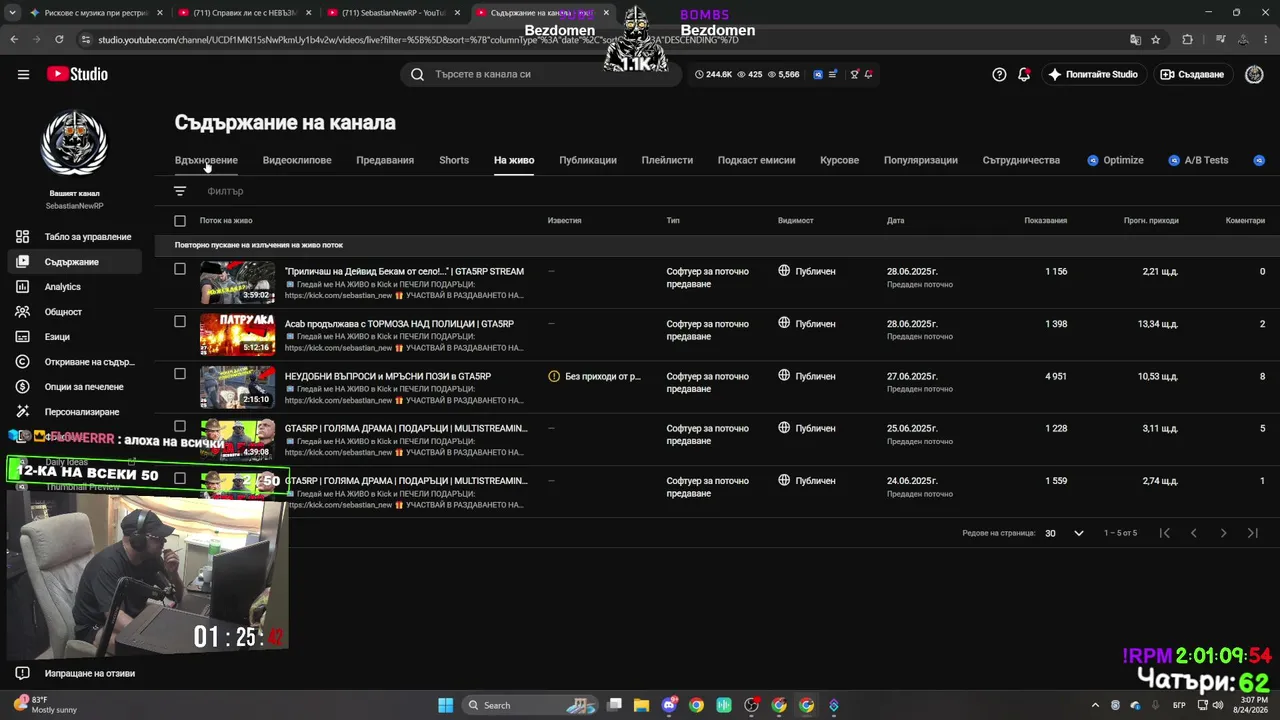The height and width of the screenshot is (720, 1280).
Task: Open visibility options for the 24.06.2025 stream
Action: (x=807, y=481)
